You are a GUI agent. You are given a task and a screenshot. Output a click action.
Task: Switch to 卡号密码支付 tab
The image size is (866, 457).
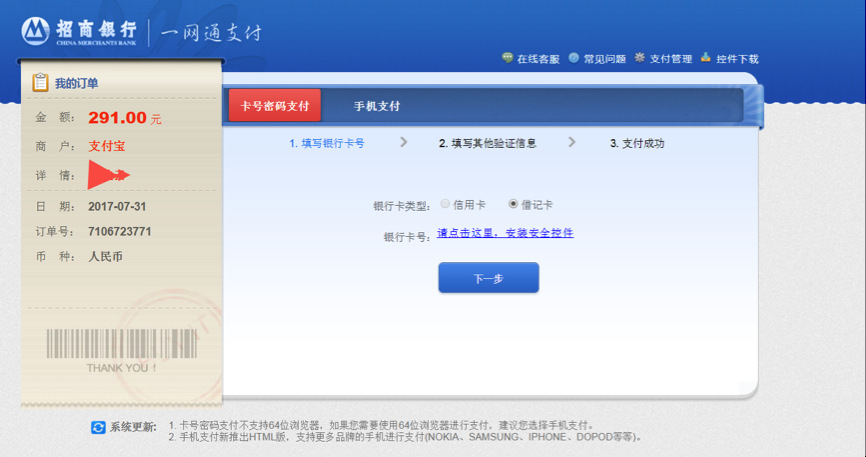(x=274, y=106)
